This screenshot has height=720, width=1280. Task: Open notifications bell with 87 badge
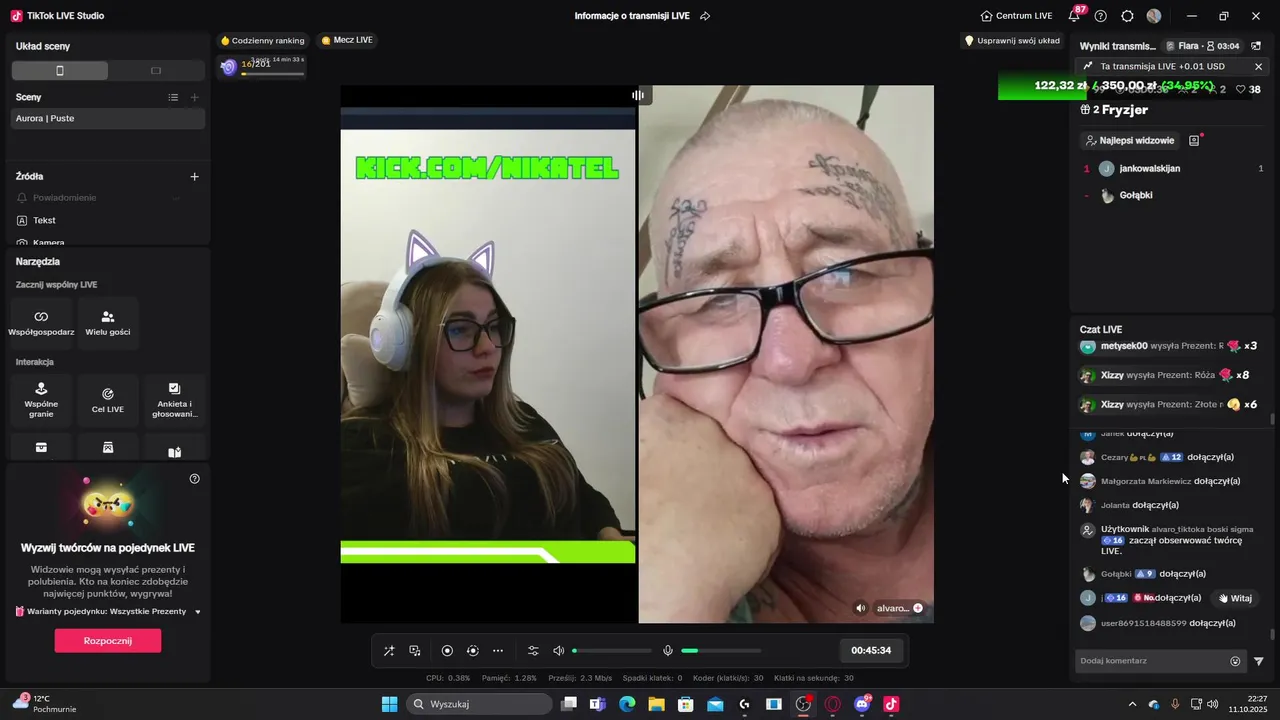coord(1076,15)
